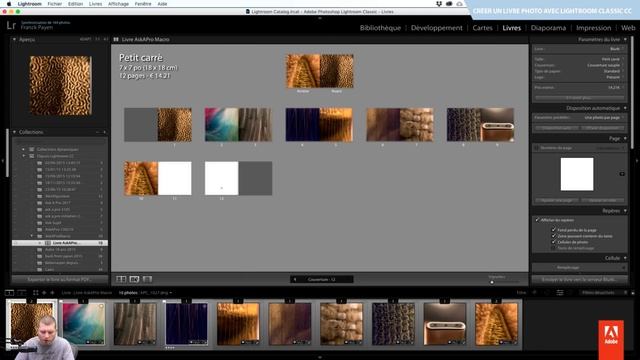The height and width of the screenshot is (360, 640).
Task: Collapse Aperçu panel triangle
Action: (x=14, y=40)
